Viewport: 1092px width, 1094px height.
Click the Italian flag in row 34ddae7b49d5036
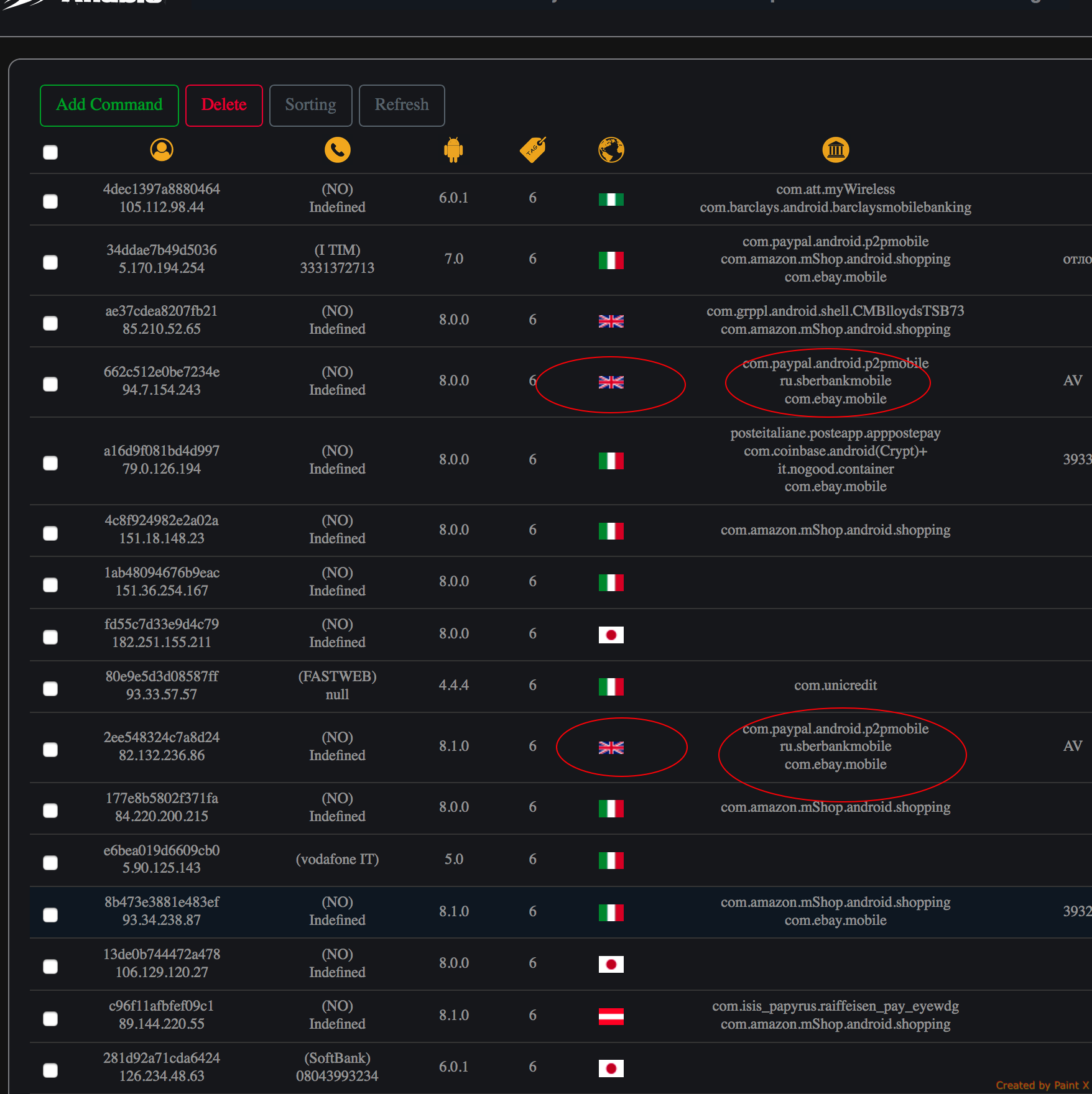pyautogui.click(x=611, y=260)
